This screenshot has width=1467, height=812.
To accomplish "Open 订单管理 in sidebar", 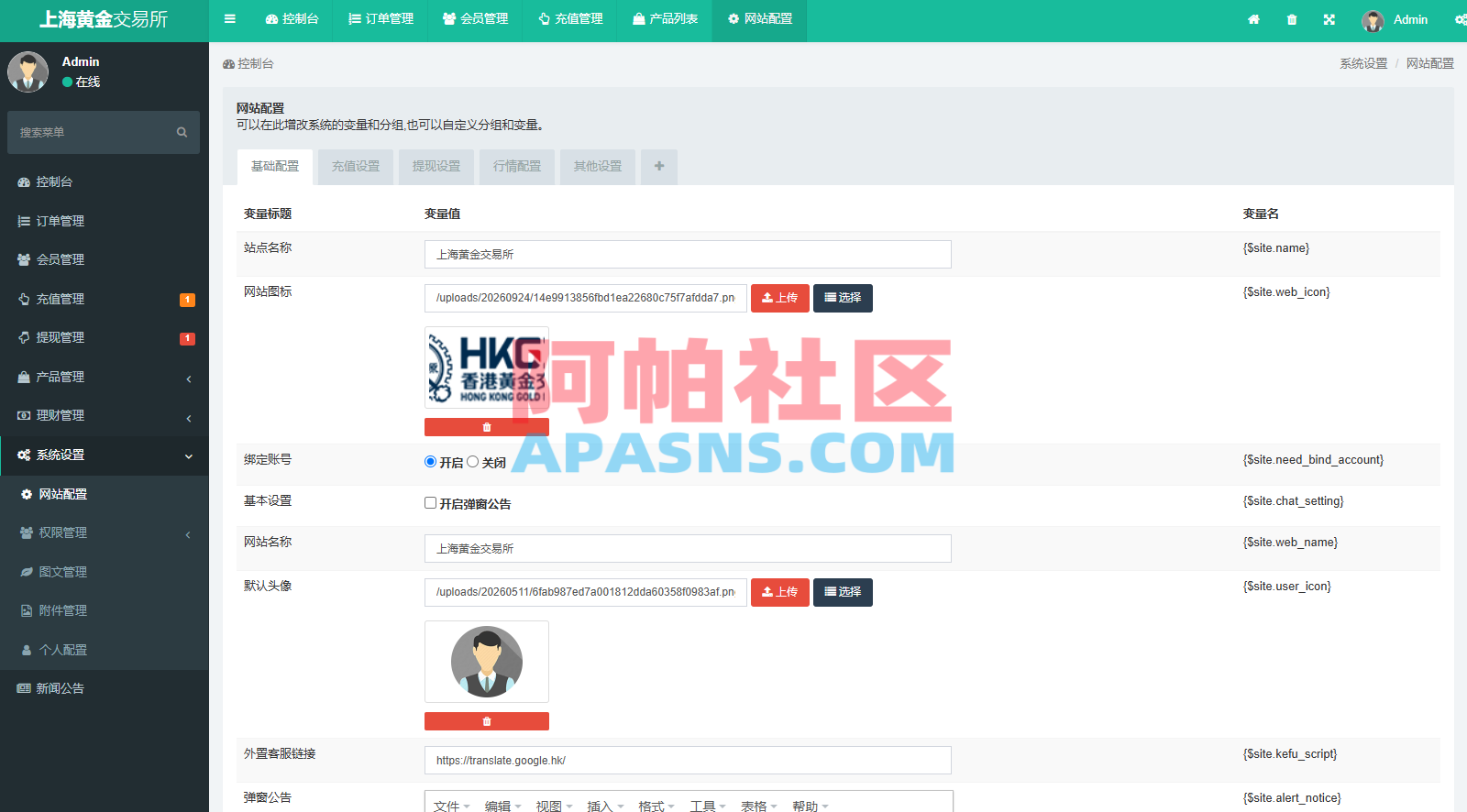I will (105, 221).
